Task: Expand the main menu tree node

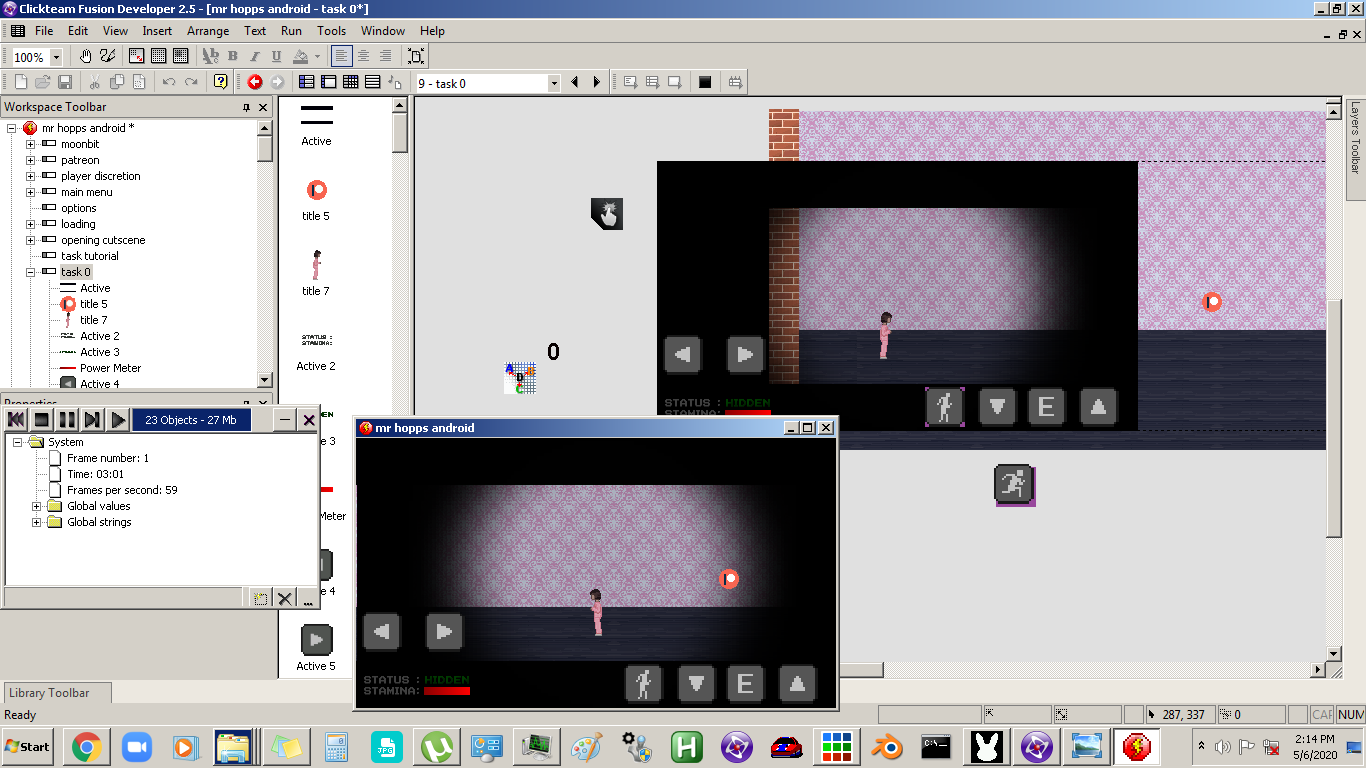Action: pyautogui.click(x=30, y=192)
